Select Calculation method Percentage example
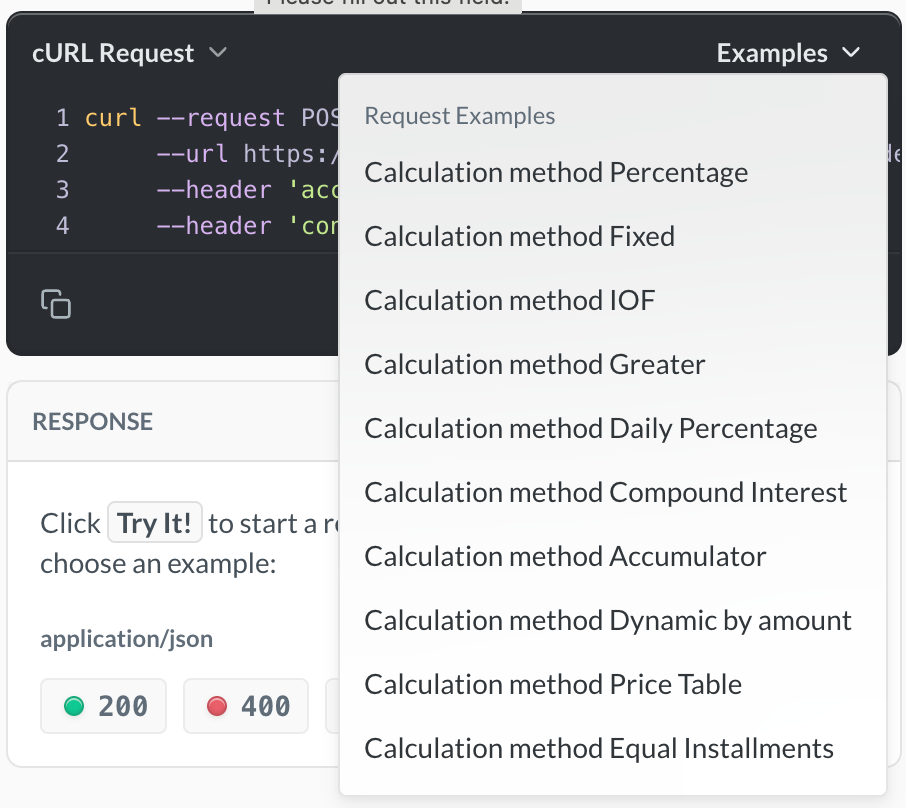Image resolution: width=906 pixels, height=808 pixels. pos(556,172)
